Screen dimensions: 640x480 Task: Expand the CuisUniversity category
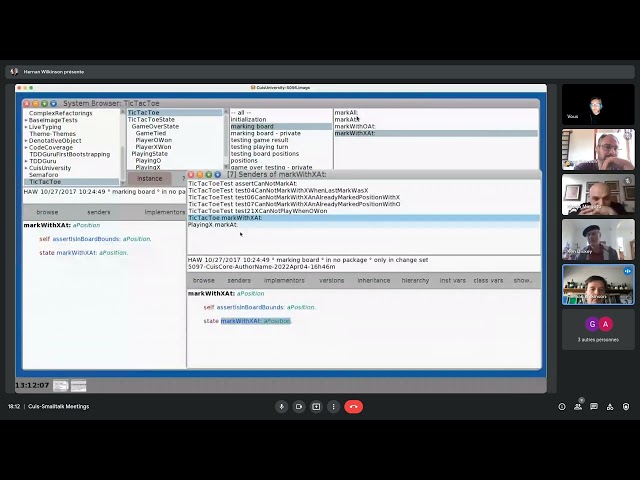point(26,168)
